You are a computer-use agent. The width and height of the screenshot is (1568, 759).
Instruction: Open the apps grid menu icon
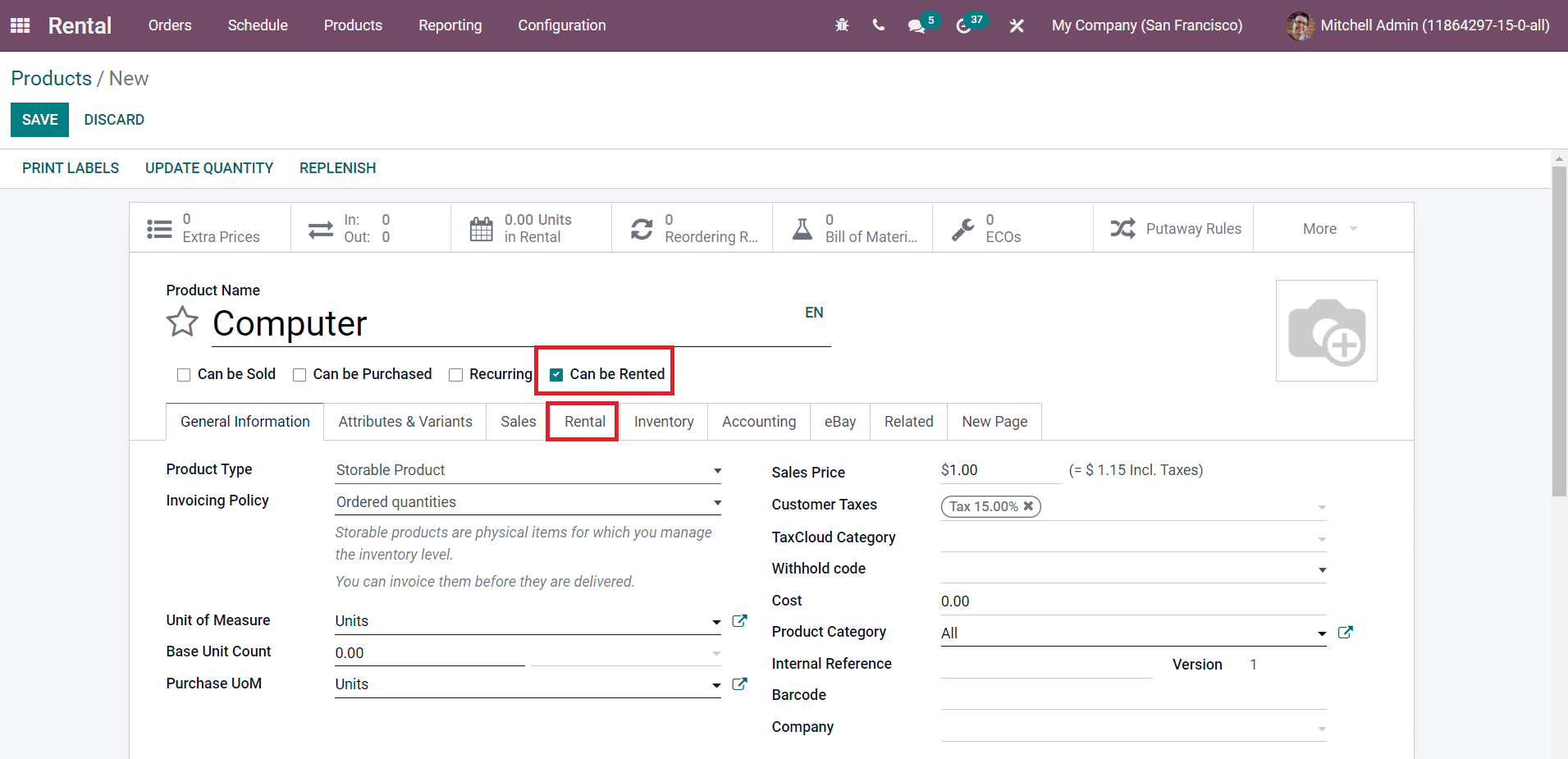click(x=20, y=25)
